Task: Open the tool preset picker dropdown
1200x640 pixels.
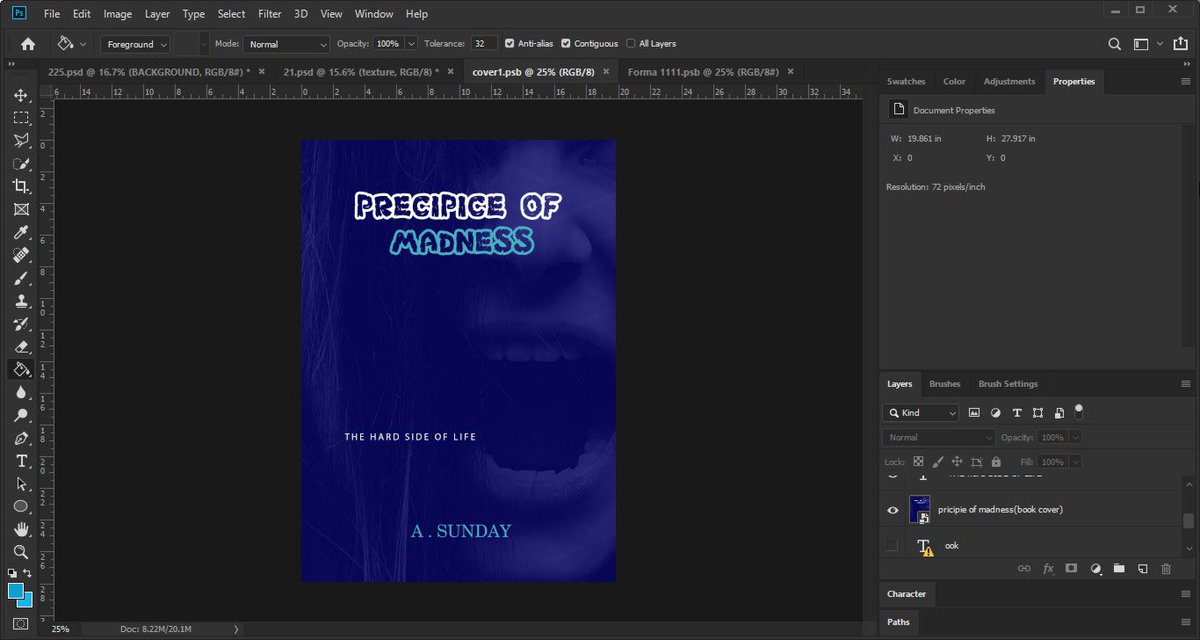Action: [82, 44]
